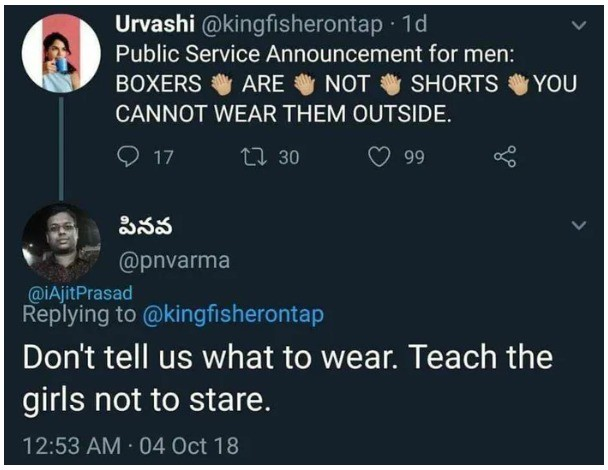
Task: Retweet Urvashi's tweet using the retweet icon
Action: point(252,156)
